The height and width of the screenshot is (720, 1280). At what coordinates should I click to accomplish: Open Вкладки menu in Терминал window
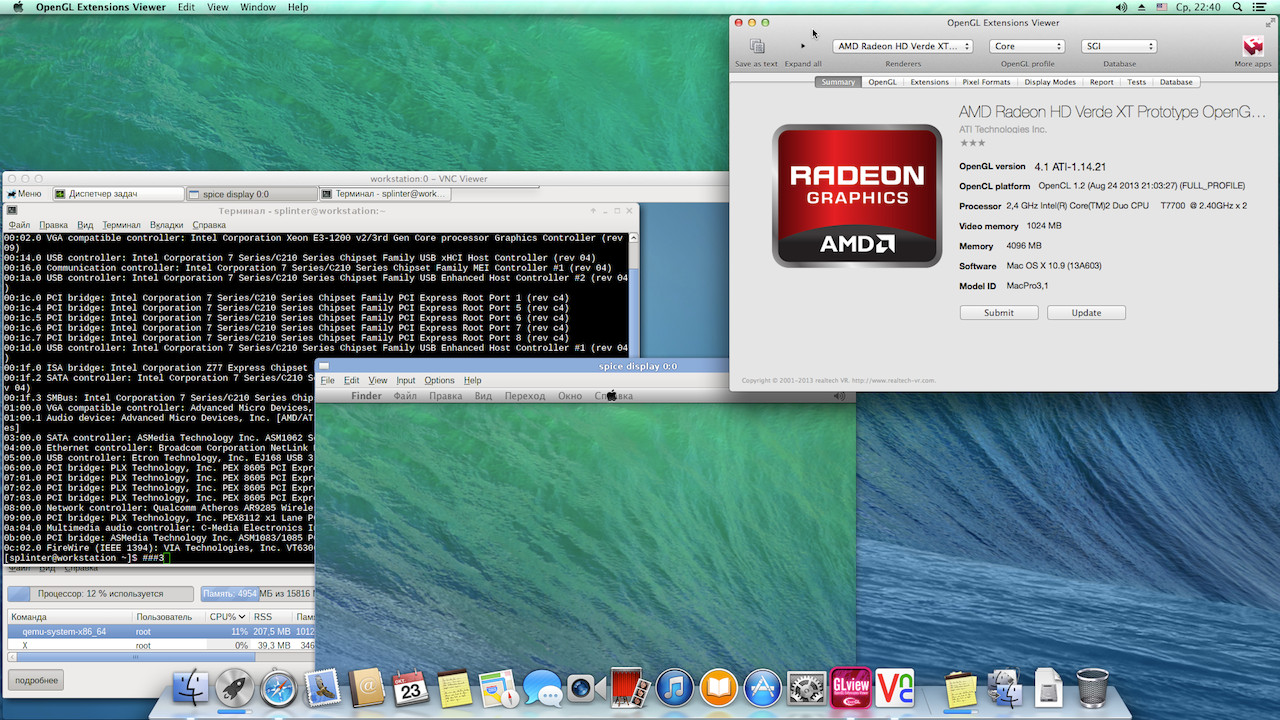point(167,225)
